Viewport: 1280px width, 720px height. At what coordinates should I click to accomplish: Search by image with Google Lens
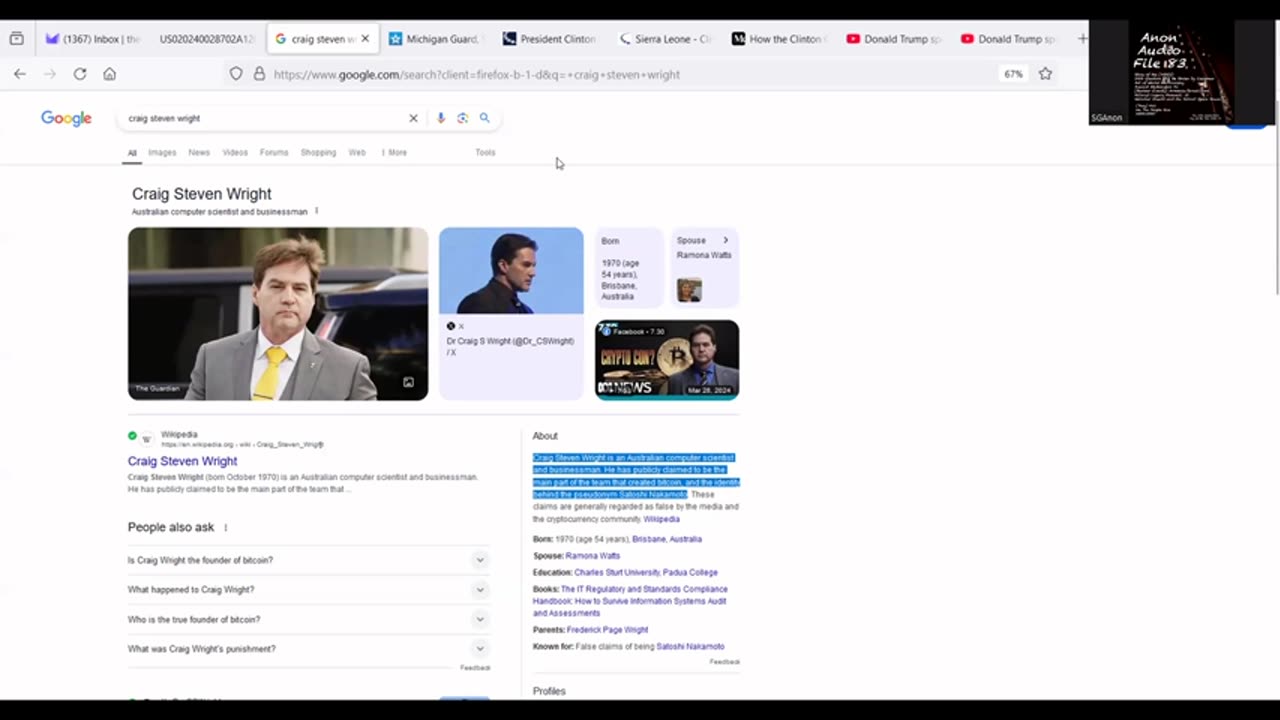point(462,118)
